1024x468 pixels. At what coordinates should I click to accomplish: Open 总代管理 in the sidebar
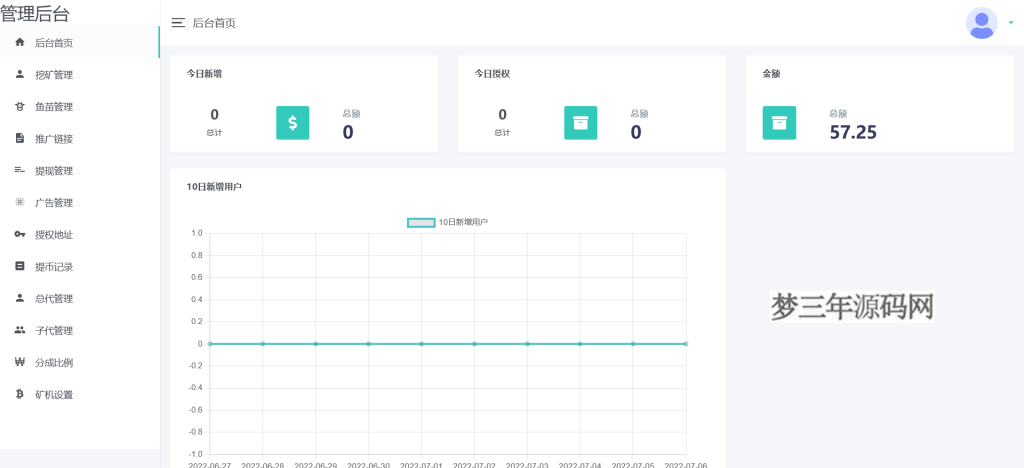[x=54, y=299]
